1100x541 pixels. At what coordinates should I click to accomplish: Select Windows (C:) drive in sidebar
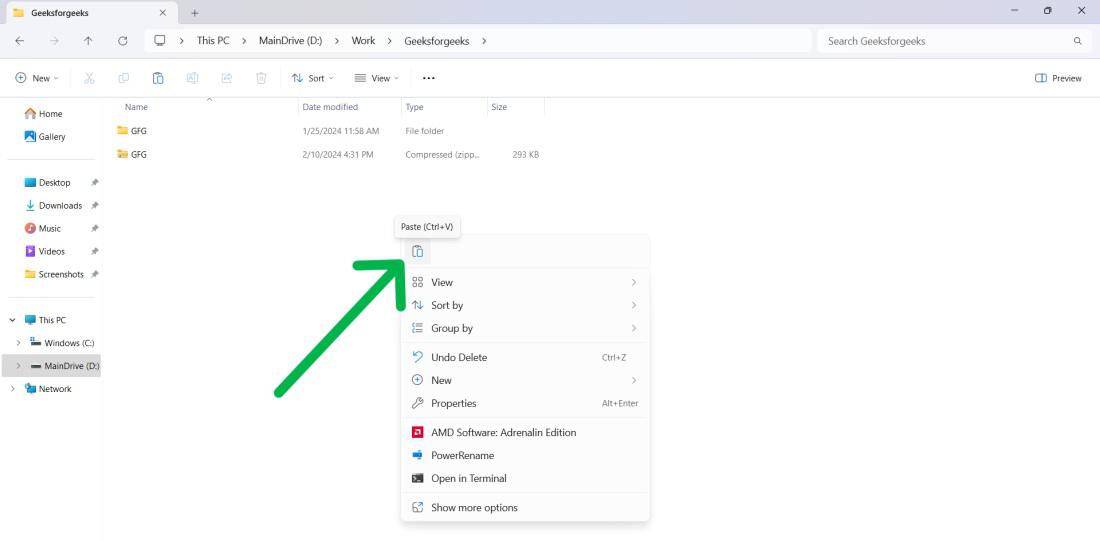click(x=69, y=343)
